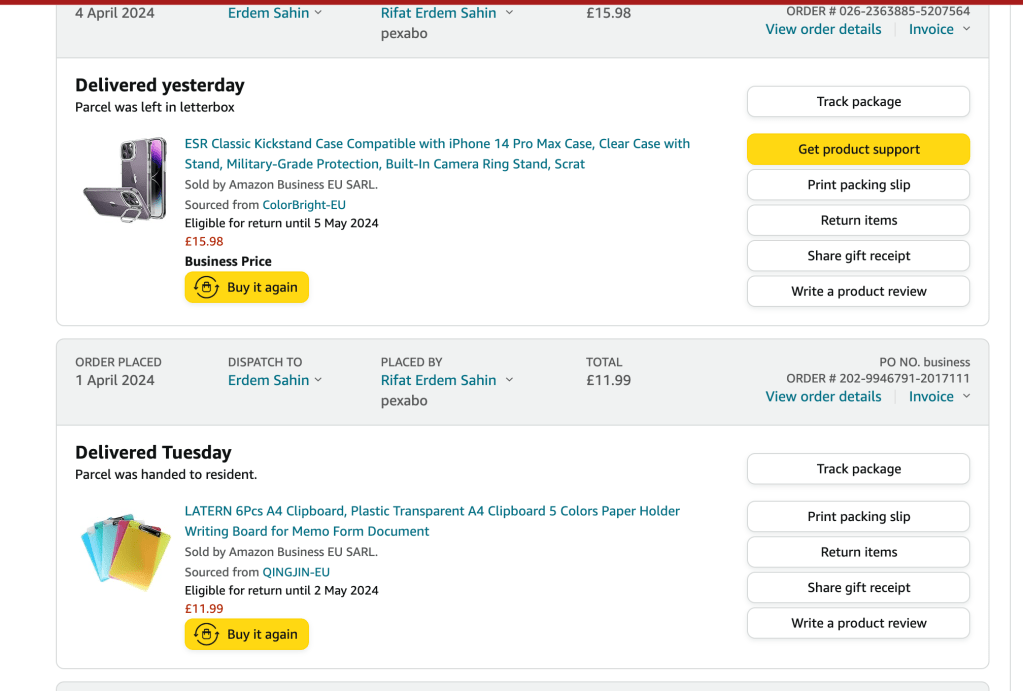Viewport: 1023px width, 691px height.
Task: Click Track package for the clipboard order
Action: click(x=858, y=469)
